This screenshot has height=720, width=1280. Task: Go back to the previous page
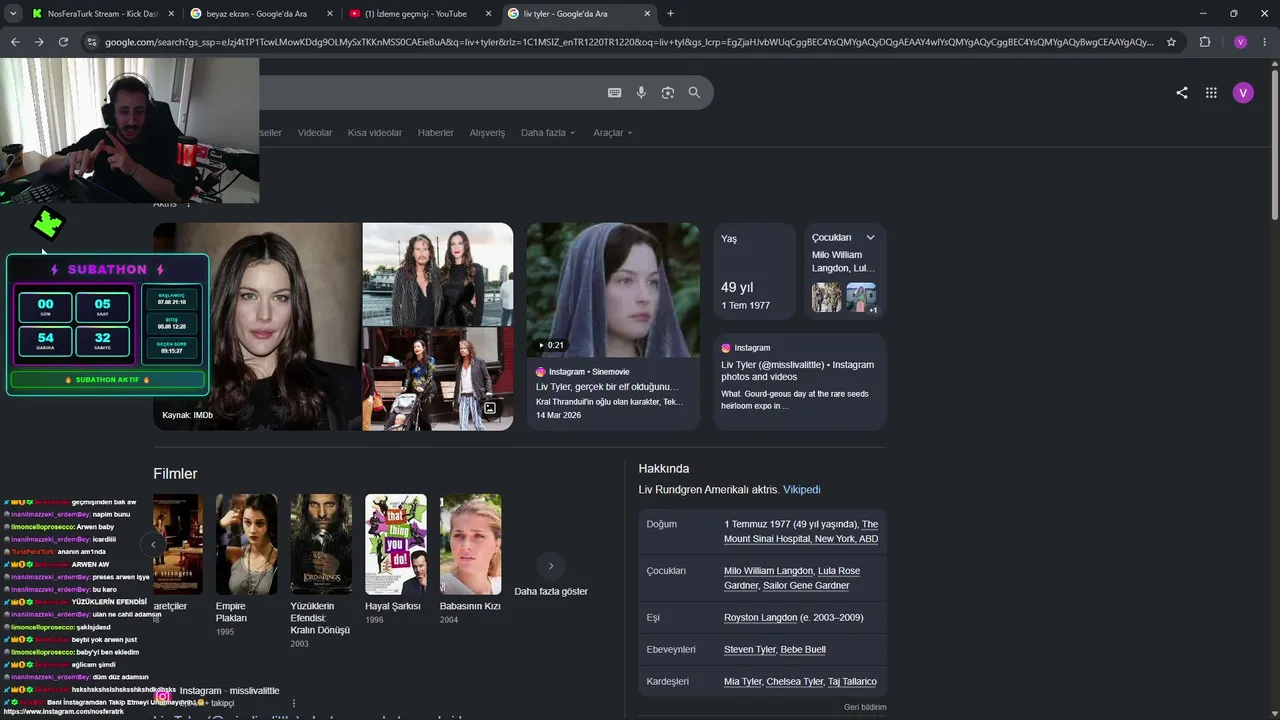click(x=15, y=42)
